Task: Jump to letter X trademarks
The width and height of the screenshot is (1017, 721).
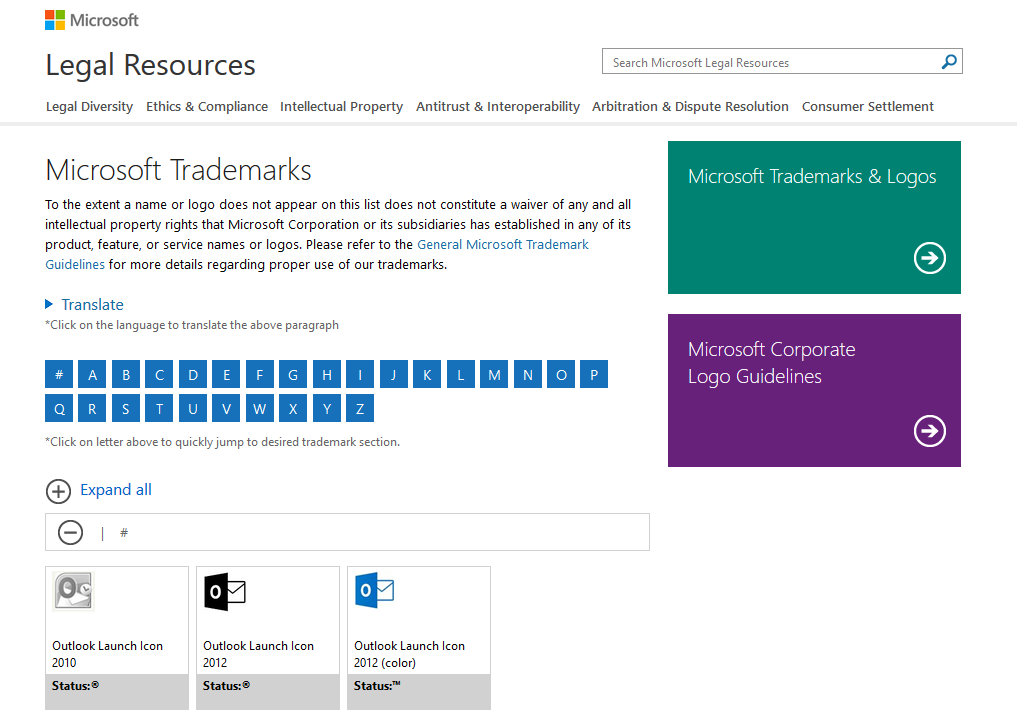Action: 293,408
